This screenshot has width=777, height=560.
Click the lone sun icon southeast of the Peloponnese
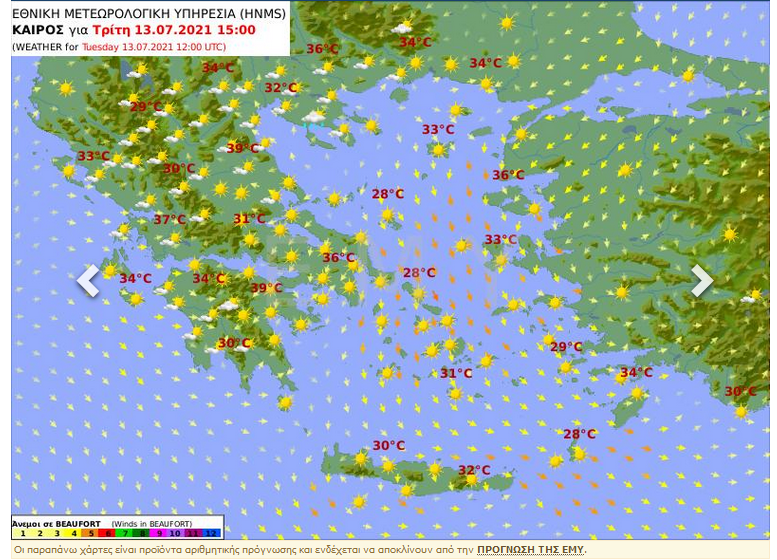pyautogui.click(x=285, y=402)
